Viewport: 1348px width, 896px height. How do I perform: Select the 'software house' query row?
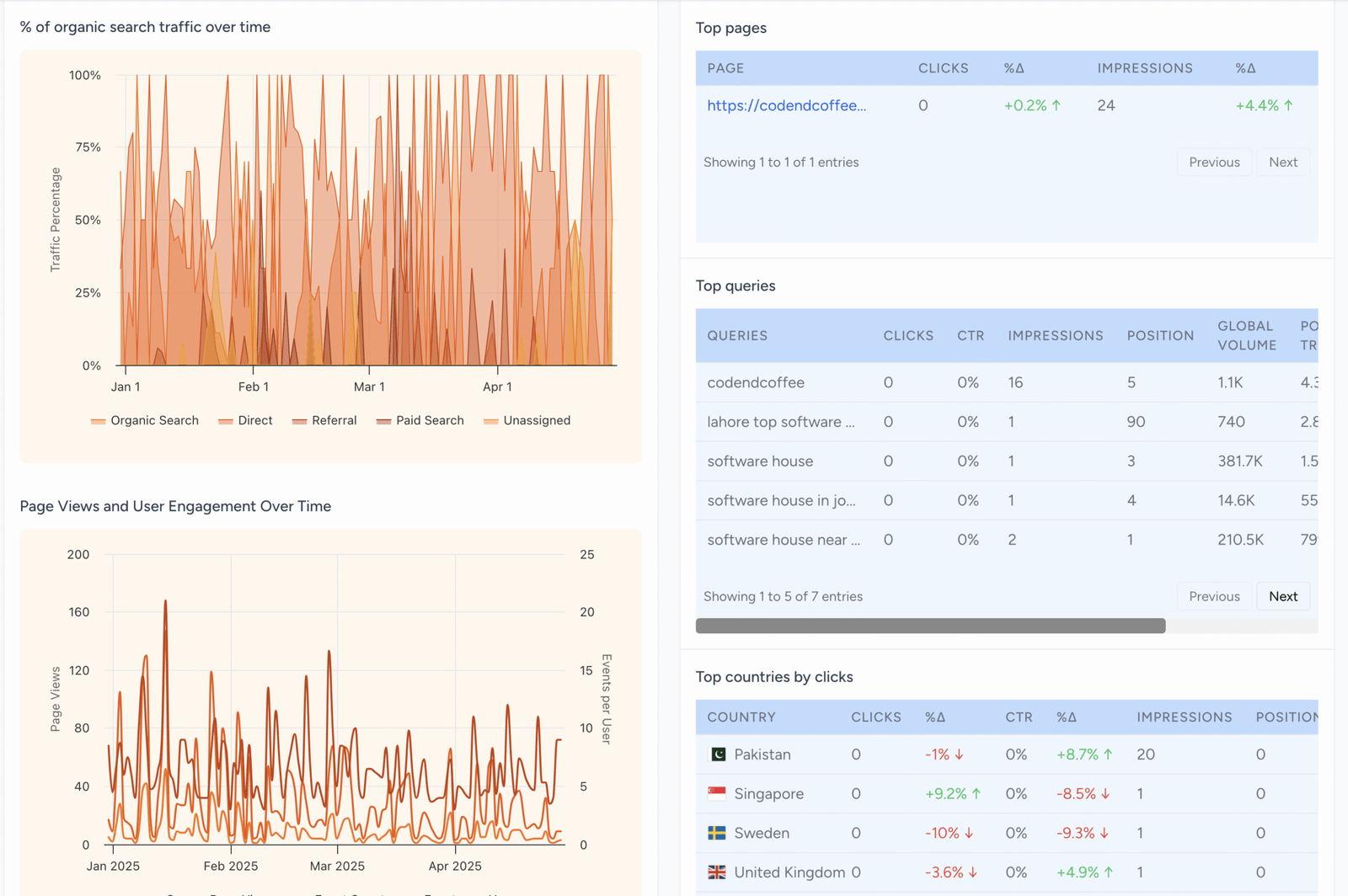[x=760, y=461]
